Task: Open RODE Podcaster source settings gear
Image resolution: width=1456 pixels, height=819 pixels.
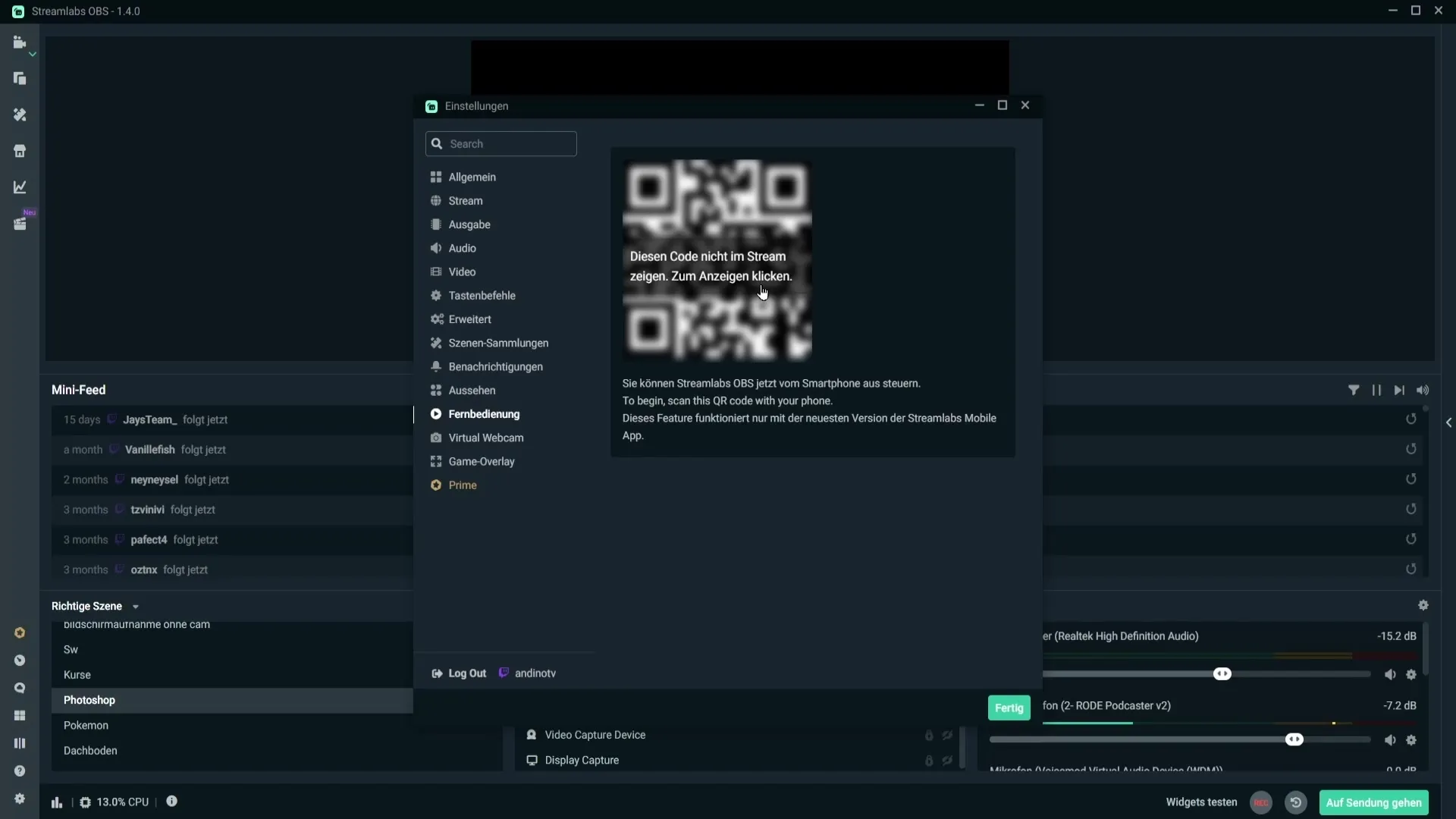Action: tap(1411, 740)
